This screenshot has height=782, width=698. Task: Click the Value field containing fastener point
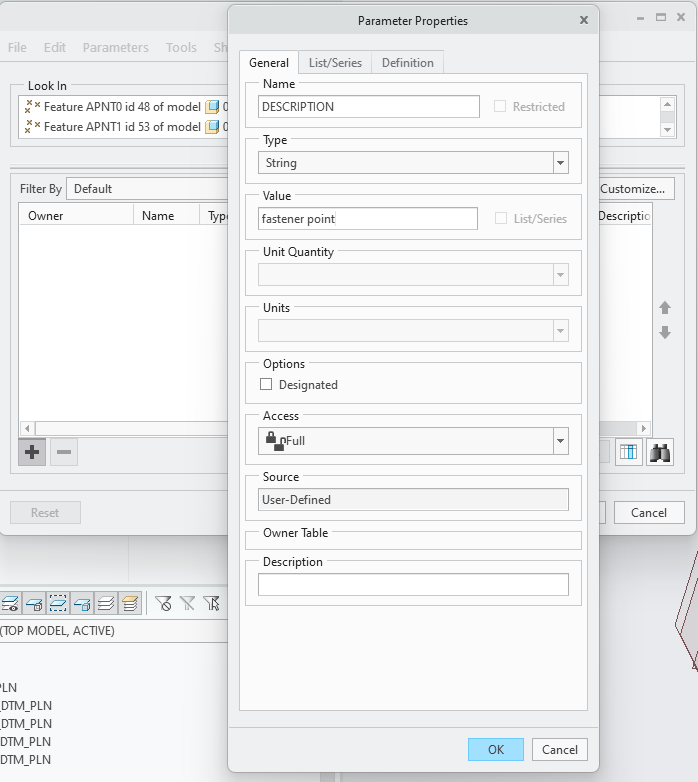click(x=368, y=219)
